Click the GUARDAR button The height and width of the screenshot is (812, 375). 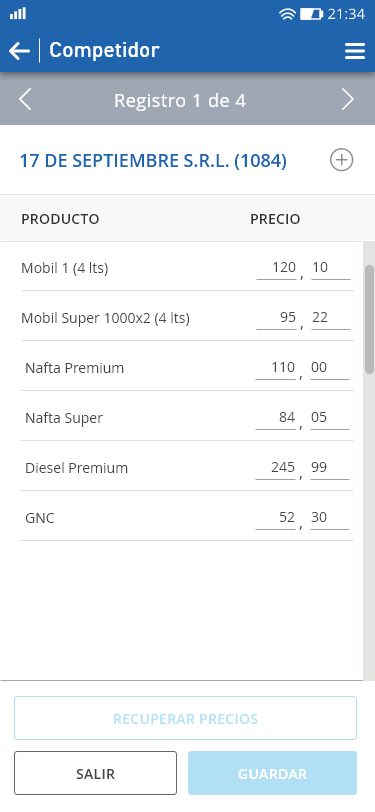point(272,773)
